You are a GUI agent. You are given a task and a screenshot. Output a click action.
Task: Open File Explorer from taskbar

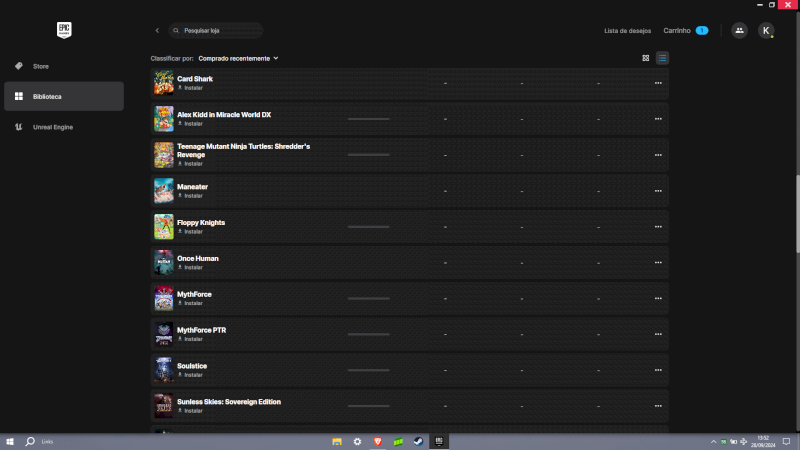click(337, 442)
